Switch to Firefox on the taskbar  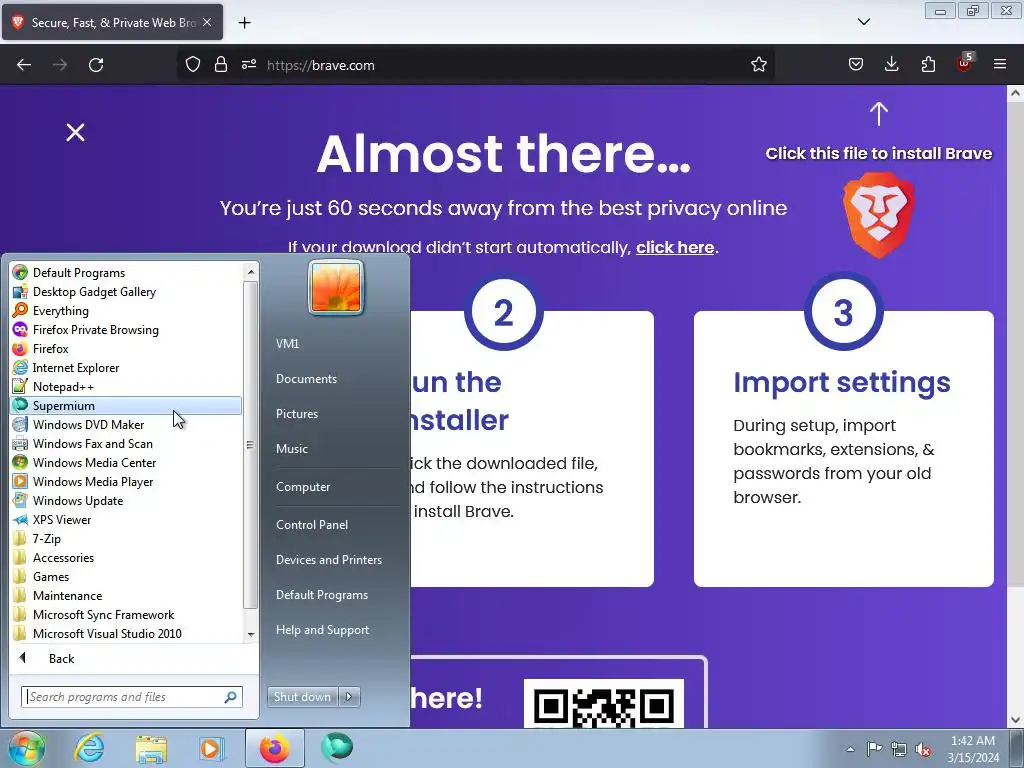click(x=275, y=748)
